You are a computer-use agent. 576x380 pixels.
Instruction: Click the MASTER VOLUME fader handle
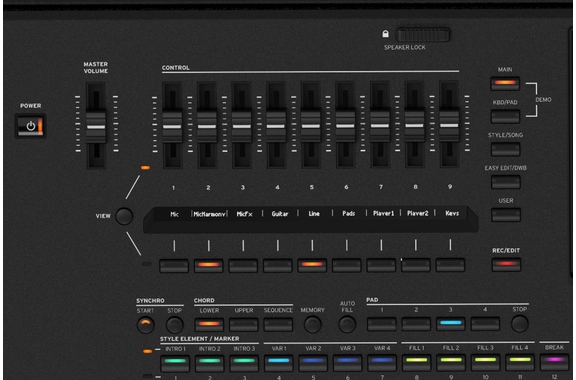coord(96,127)
